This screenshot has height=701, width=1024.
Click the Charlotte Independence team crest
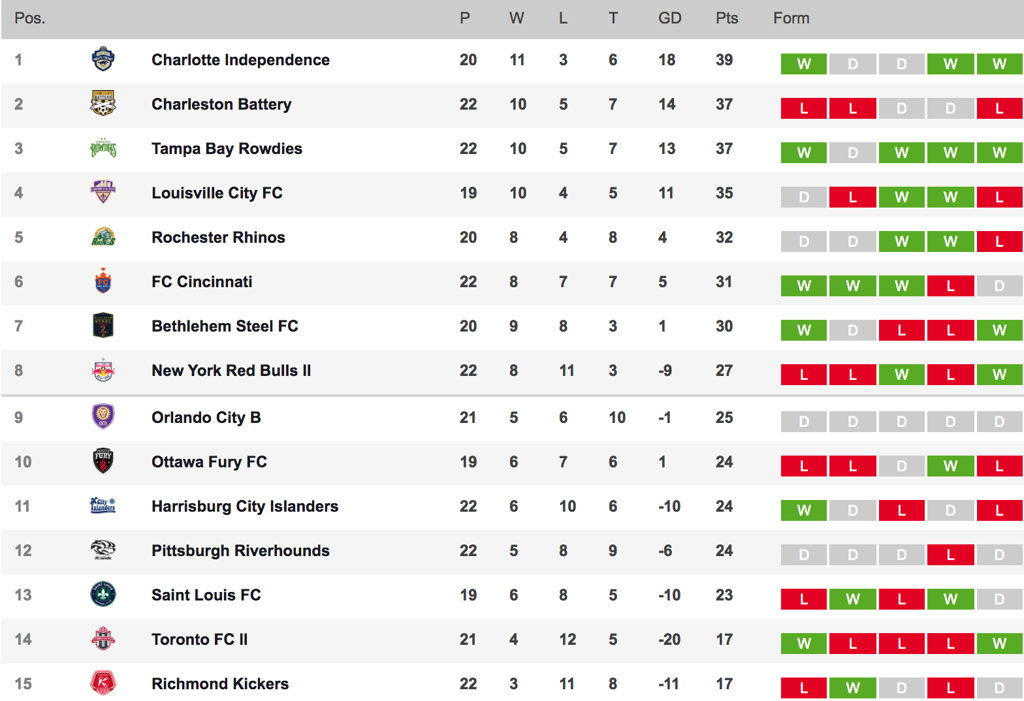click(x=103, y=59)
